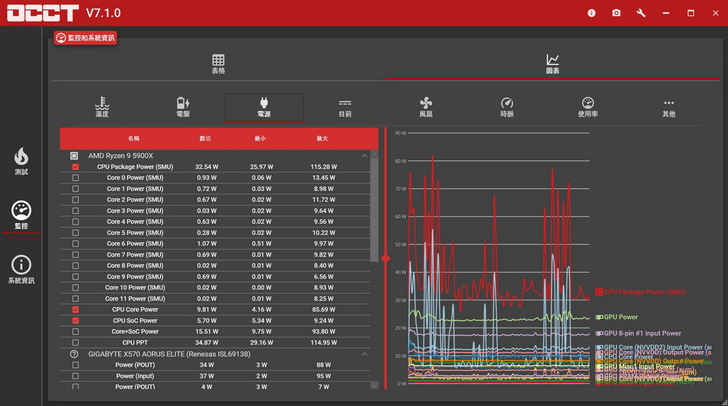Open the Test section flame icon
Viewport: 728px width, 406px height.
click(21, 160)
